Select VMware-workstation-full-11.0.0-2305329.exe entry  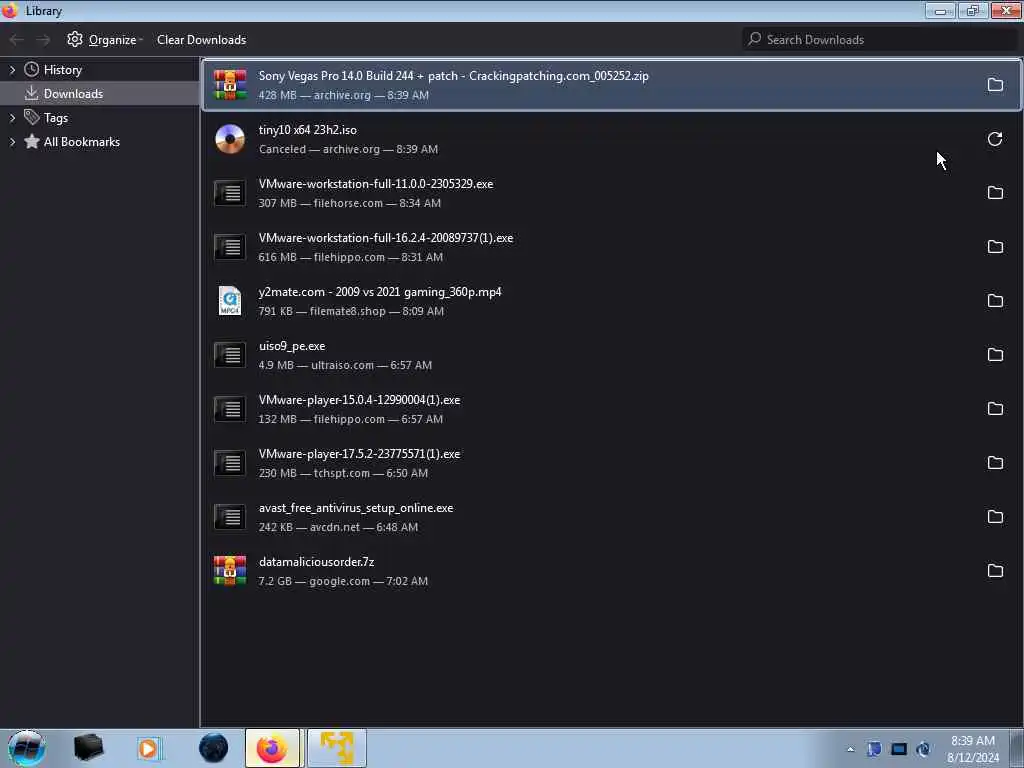click(x=611, y=193)
